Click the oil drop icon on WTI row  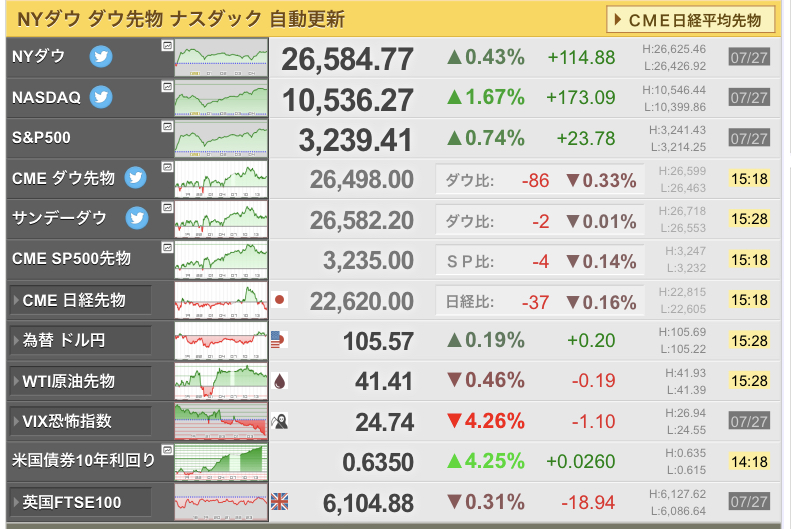280,381
